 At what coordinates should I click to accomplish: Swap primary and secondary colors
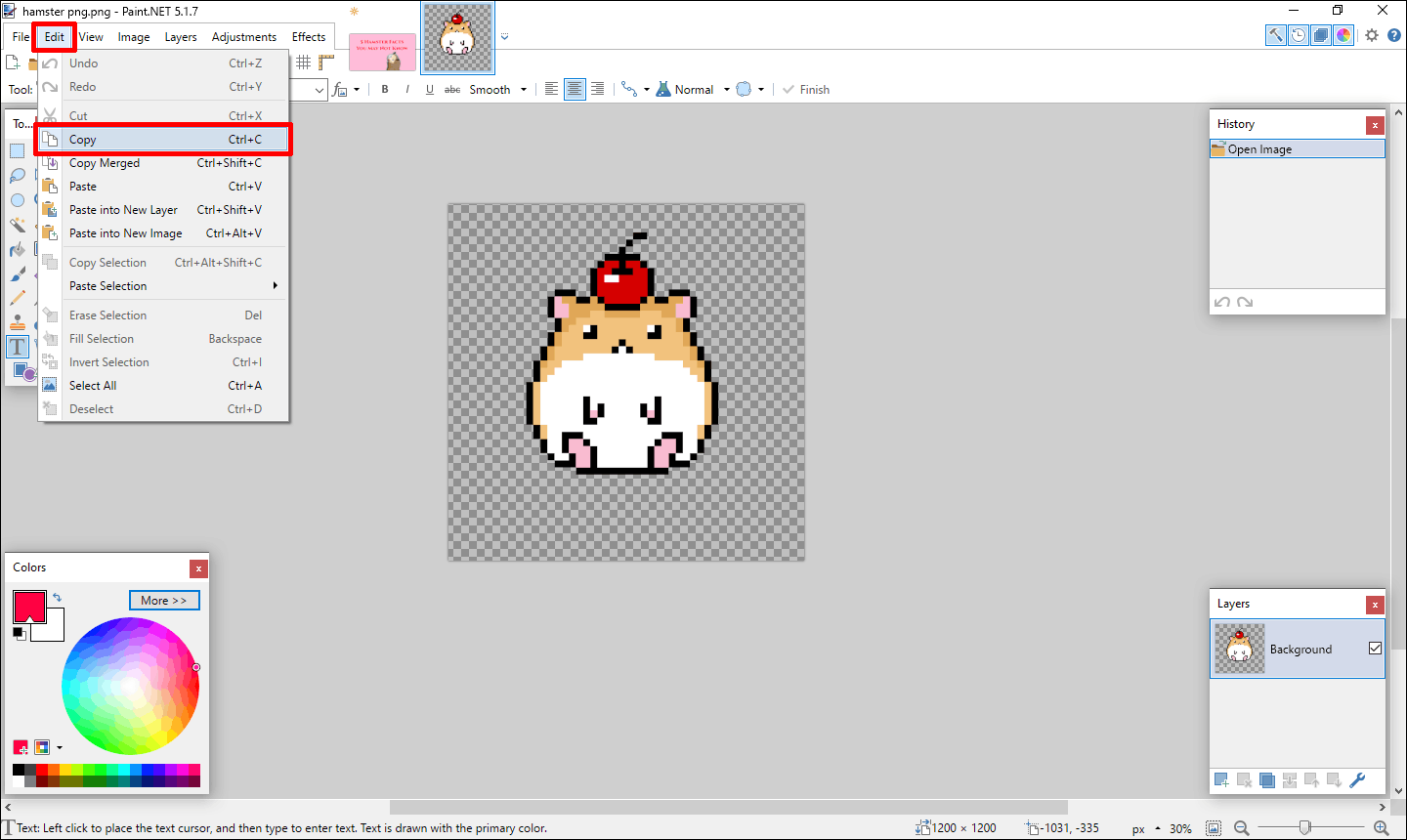coord(57,597)
